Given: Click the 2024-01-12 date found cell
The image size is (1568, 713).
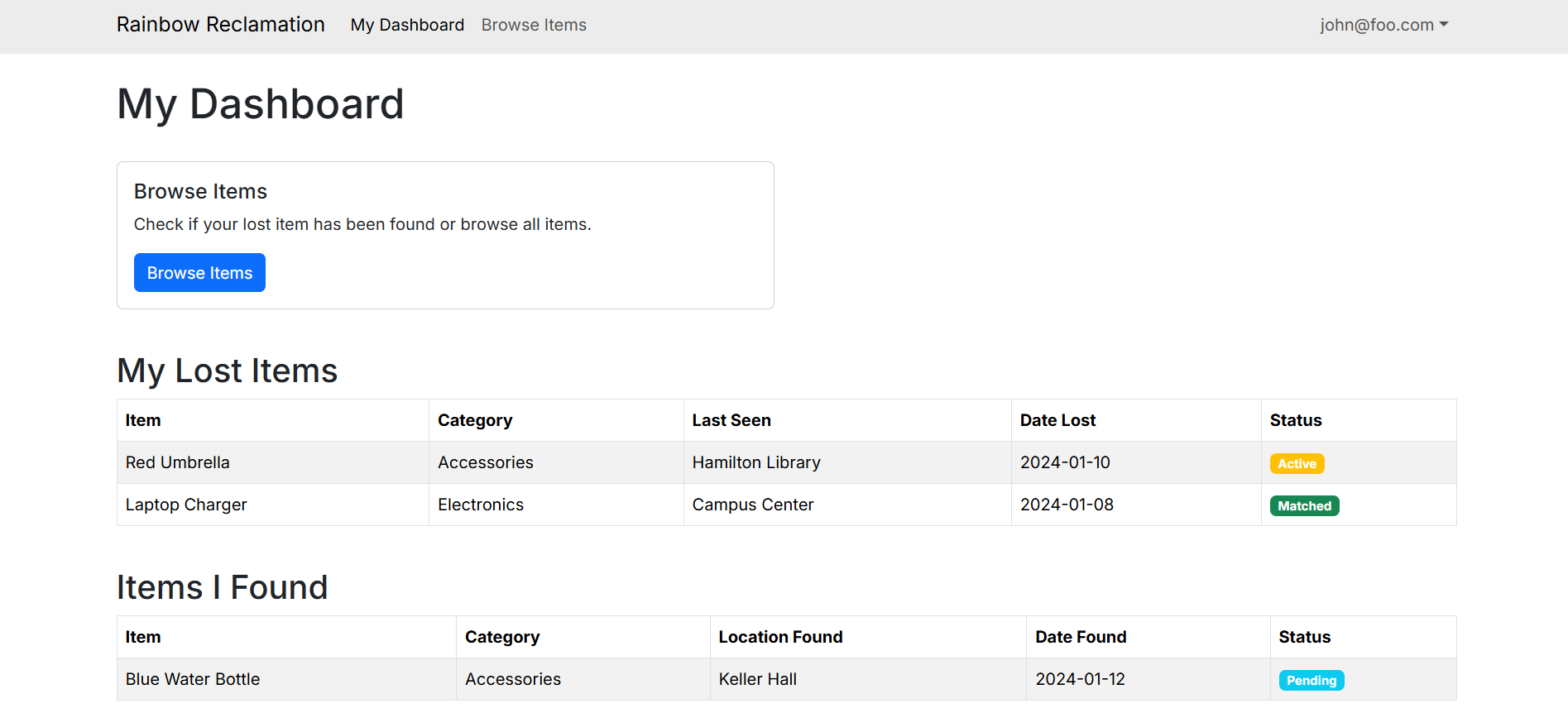Looking at the screenshot, I should (1080, 679).
